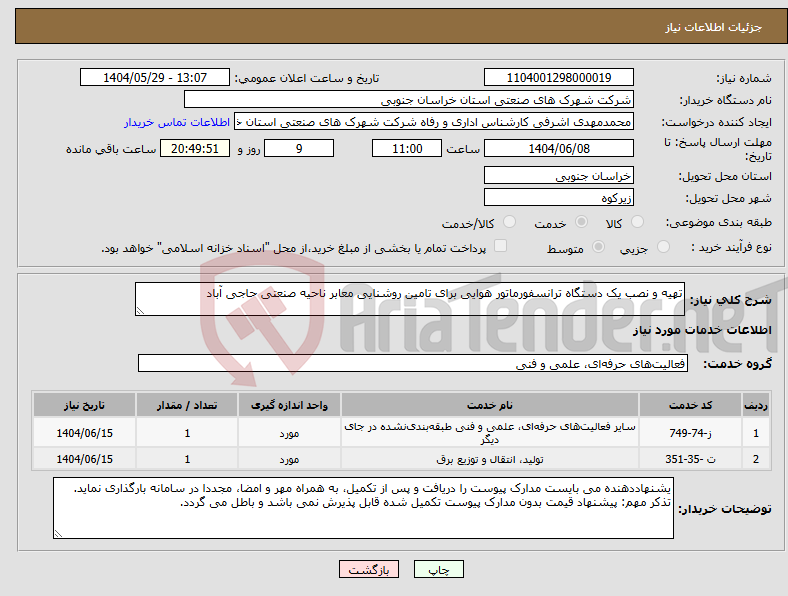
Task: Click the row 2 date 1404/06/15
Action: 84,459
